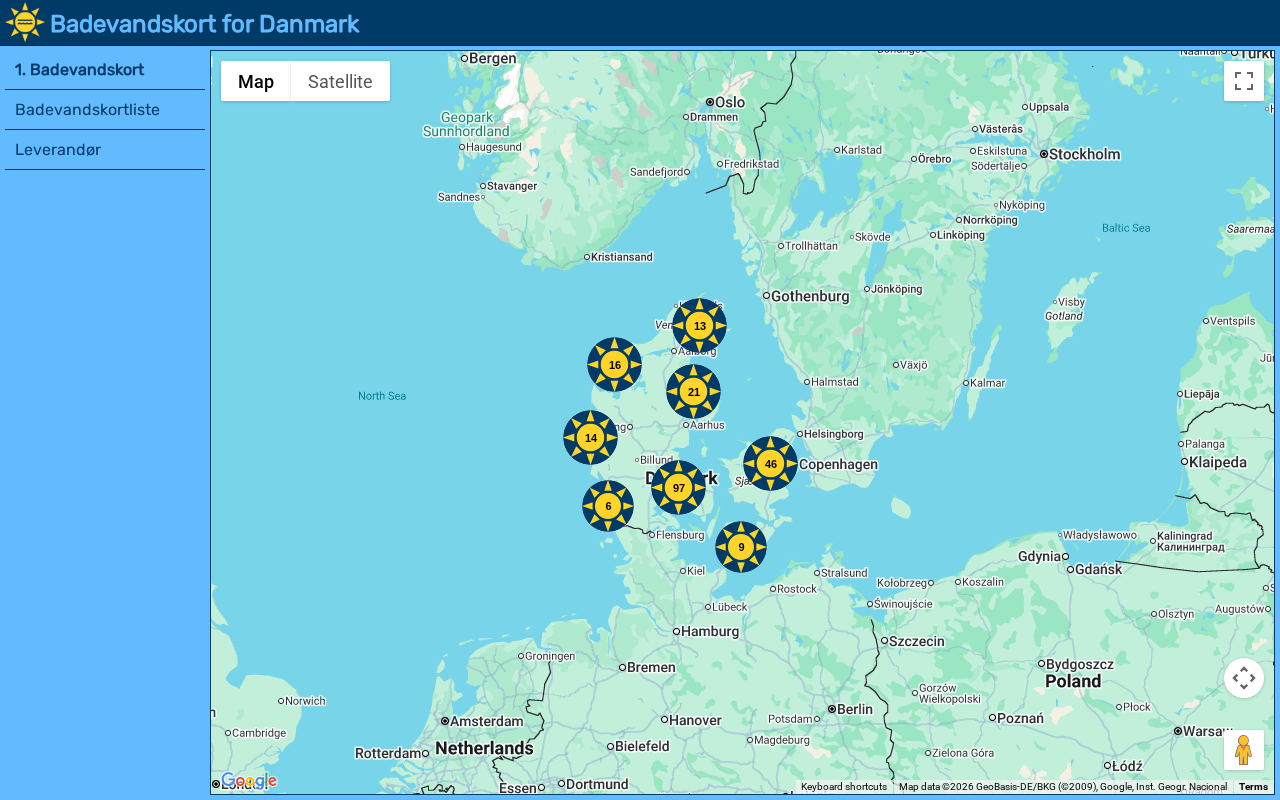Click the Lübeck city label
The width and height of the screenshot is (1280, 800).
click(730, 607)
